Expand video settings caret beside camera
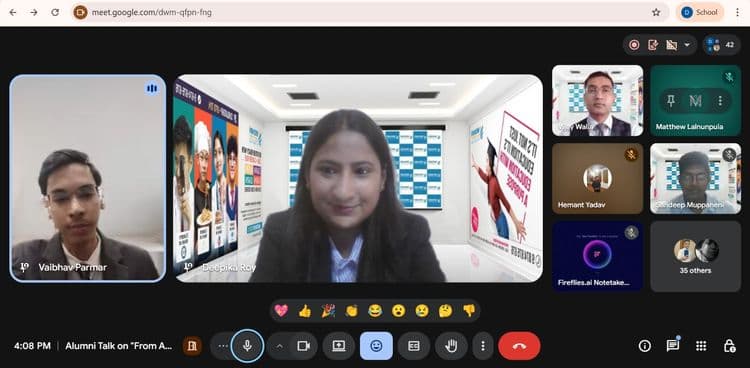Image resolution: width=750 pixels, height=368 pixels. (280, 346)
